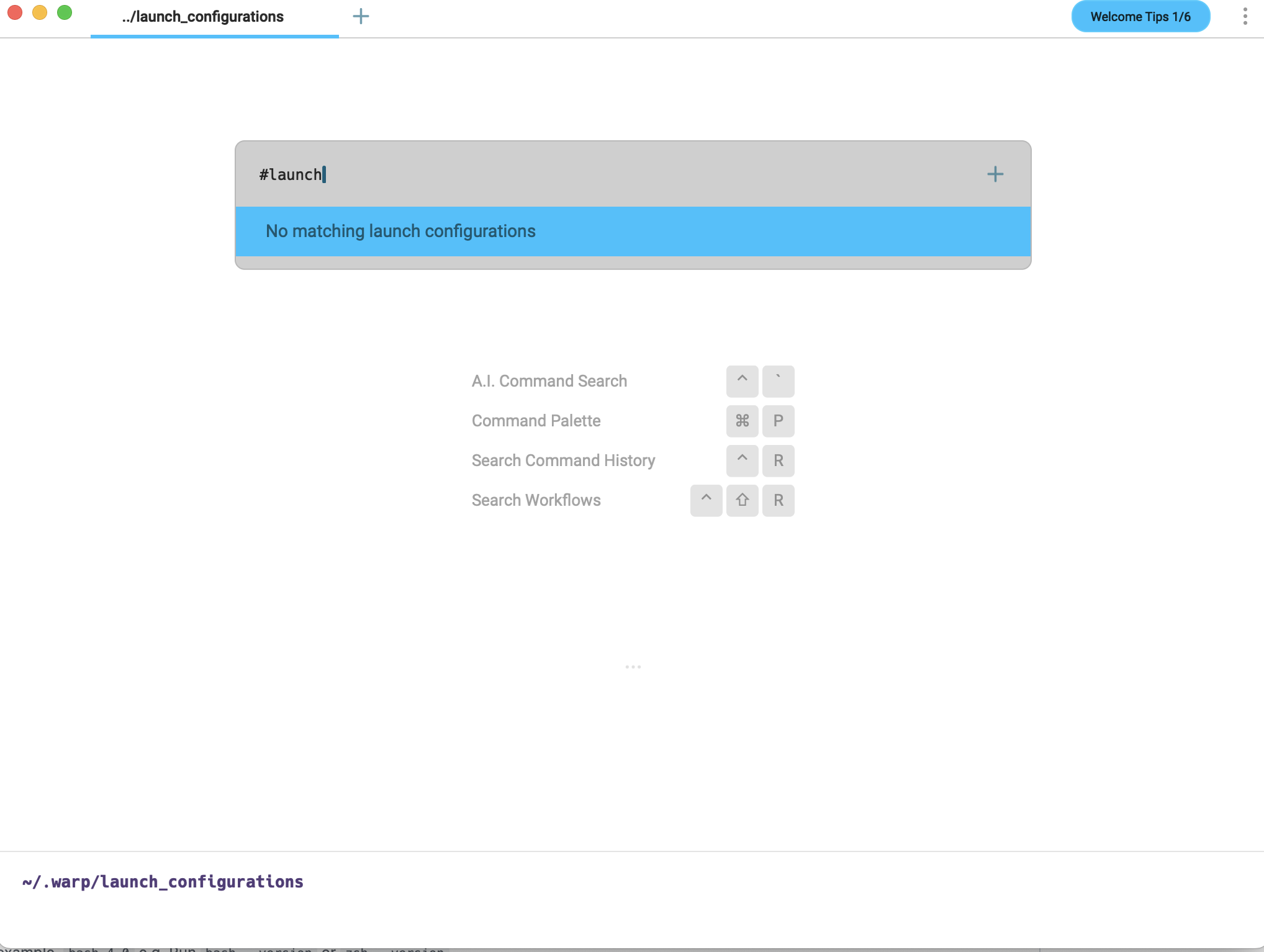
Task: Click the ~/.warp/launch_configurations path link
Action: click(x=163, y=881)
